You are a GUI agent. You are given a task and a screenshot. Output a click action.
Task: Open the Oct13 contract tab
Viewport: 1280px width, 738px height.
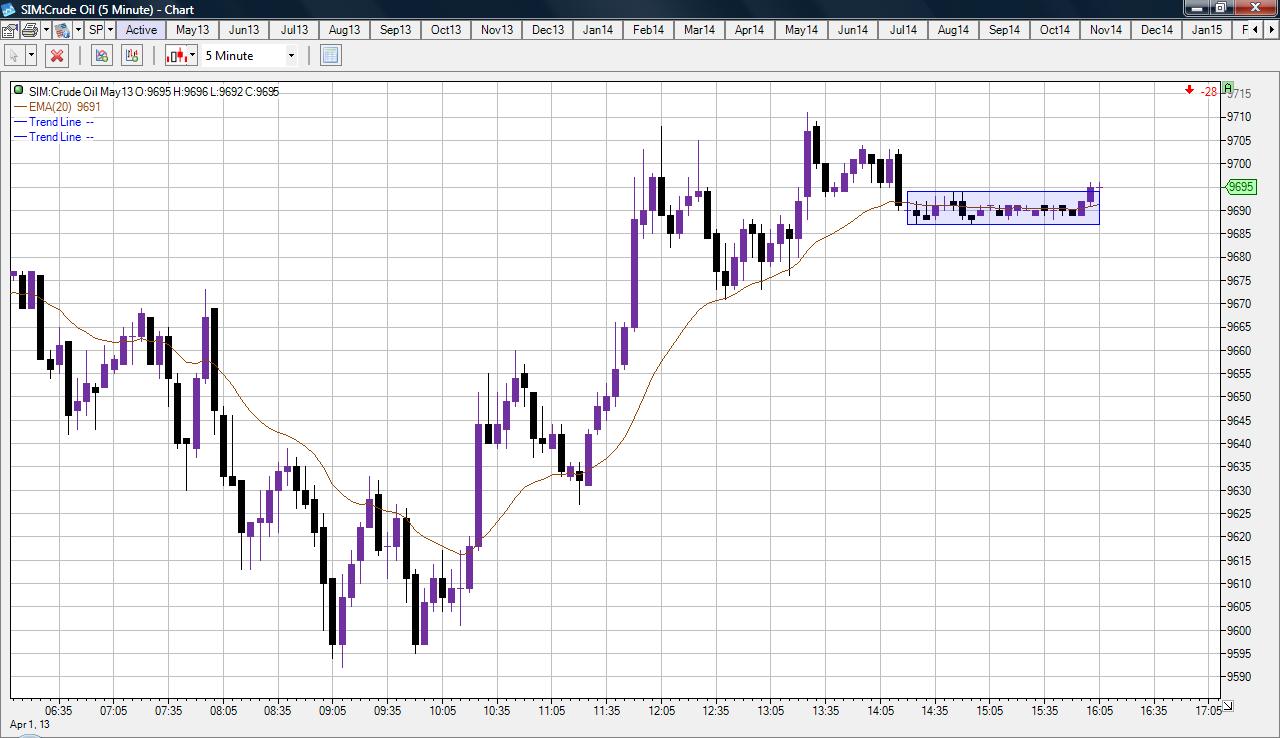point(446,30)
